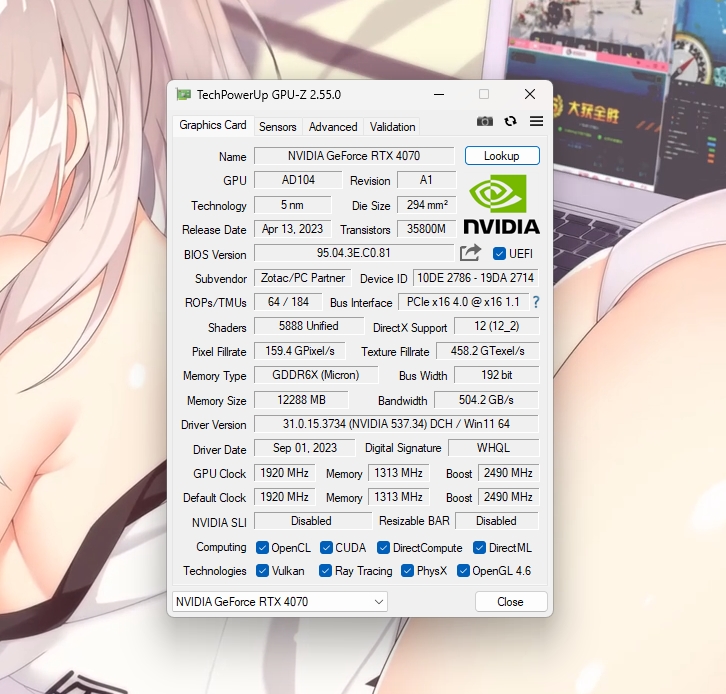The image size is (726, 694).
Task: Switch to the Validation tab
Action: [x=392, y=127]
